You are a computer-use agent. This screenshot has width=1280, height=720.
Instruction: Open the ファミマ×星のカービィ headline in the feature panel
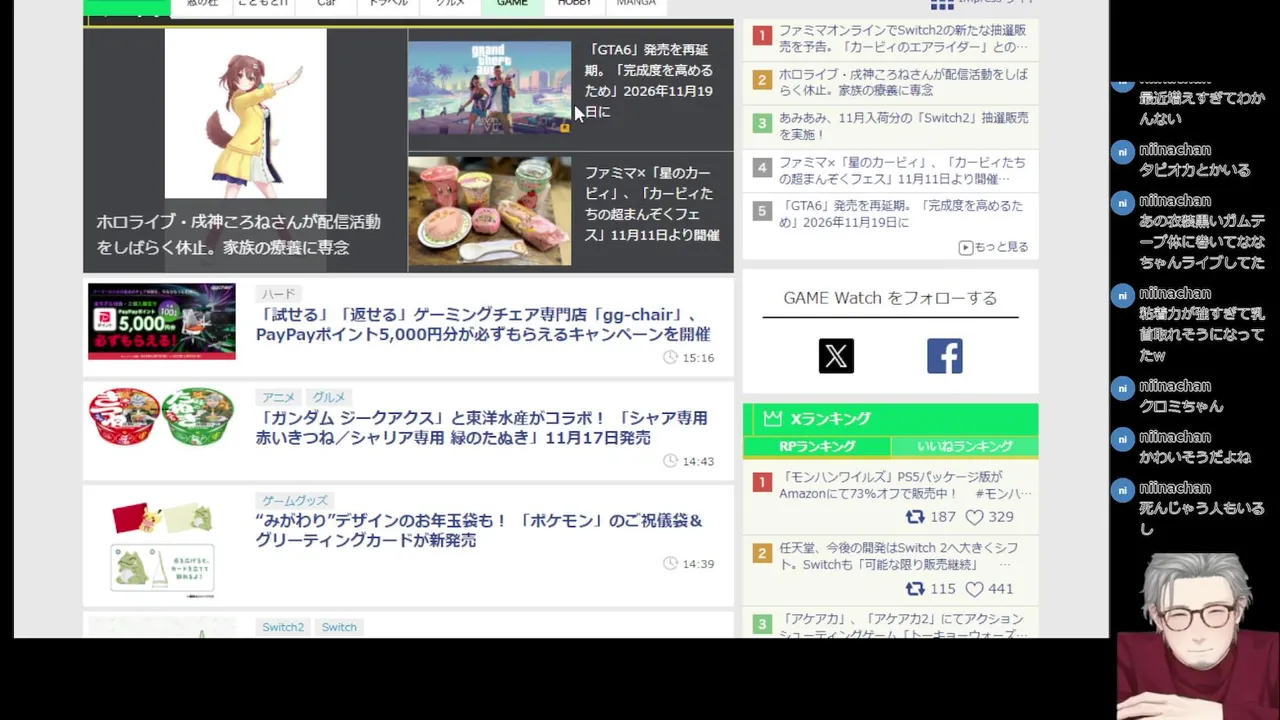click(652, 204)
